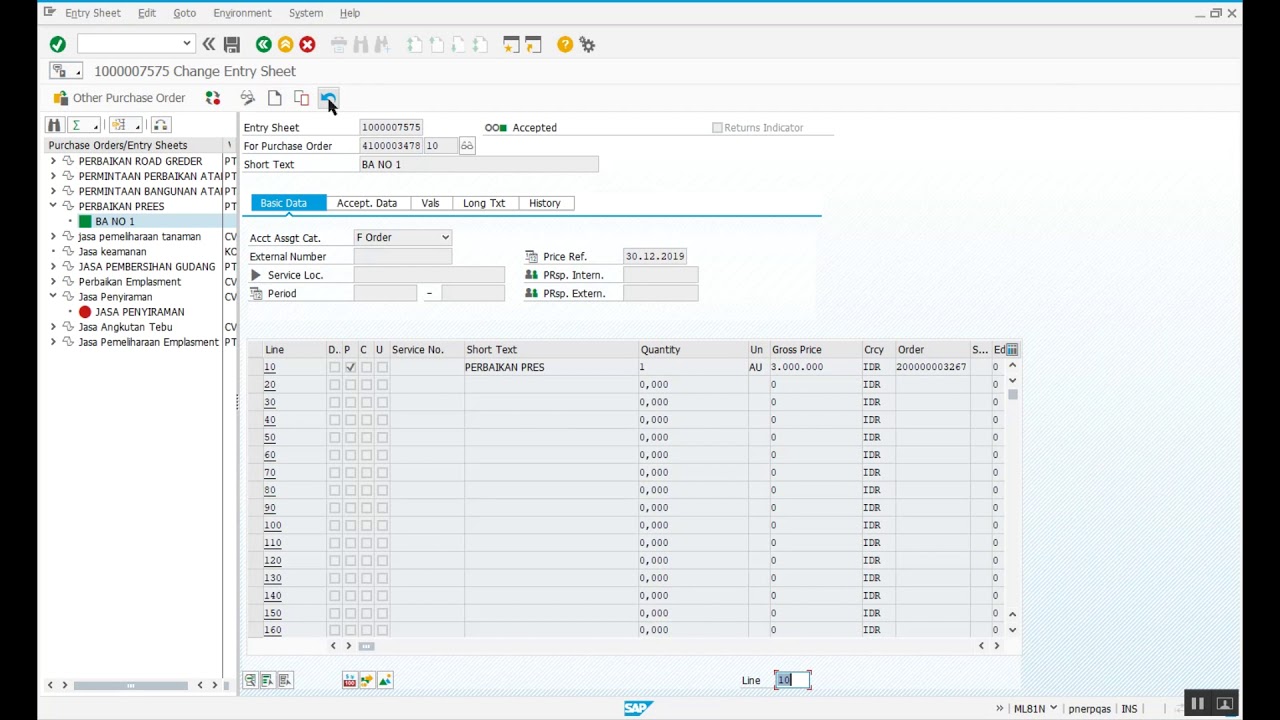
Task: Click the purchase order display glasses icon
Action: pos(466,146)
